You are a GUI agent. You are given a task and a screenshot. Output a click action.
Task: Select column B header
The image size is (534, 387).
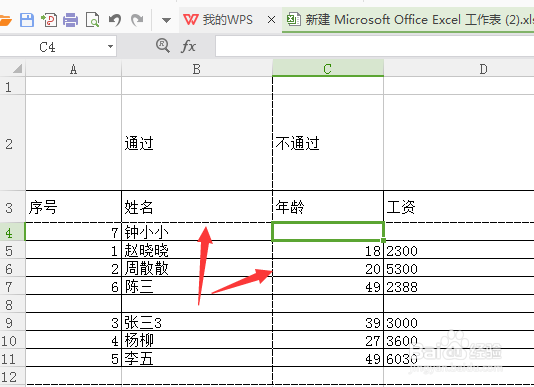pos(197,69)
